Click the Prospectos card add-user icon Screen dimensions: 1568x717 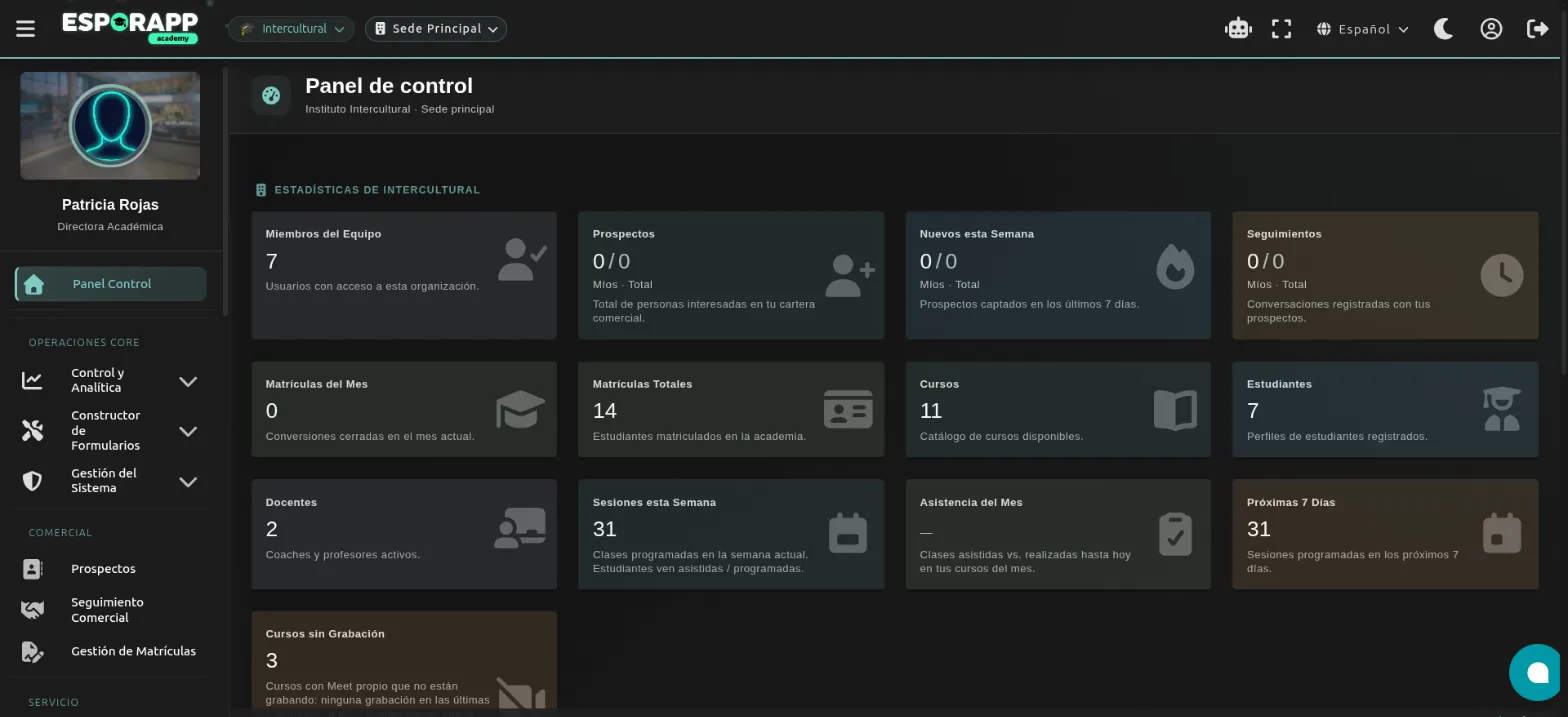point(851,275)
